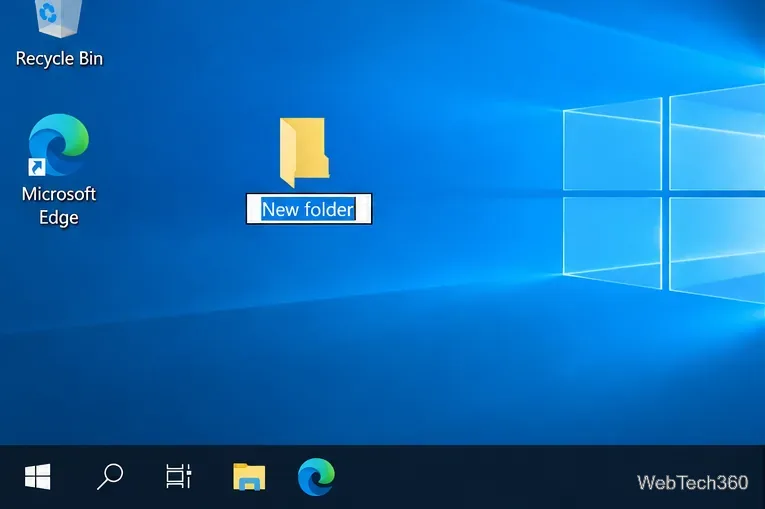Click inside the New folder name field
765x509 pixels.
[309, 209]
